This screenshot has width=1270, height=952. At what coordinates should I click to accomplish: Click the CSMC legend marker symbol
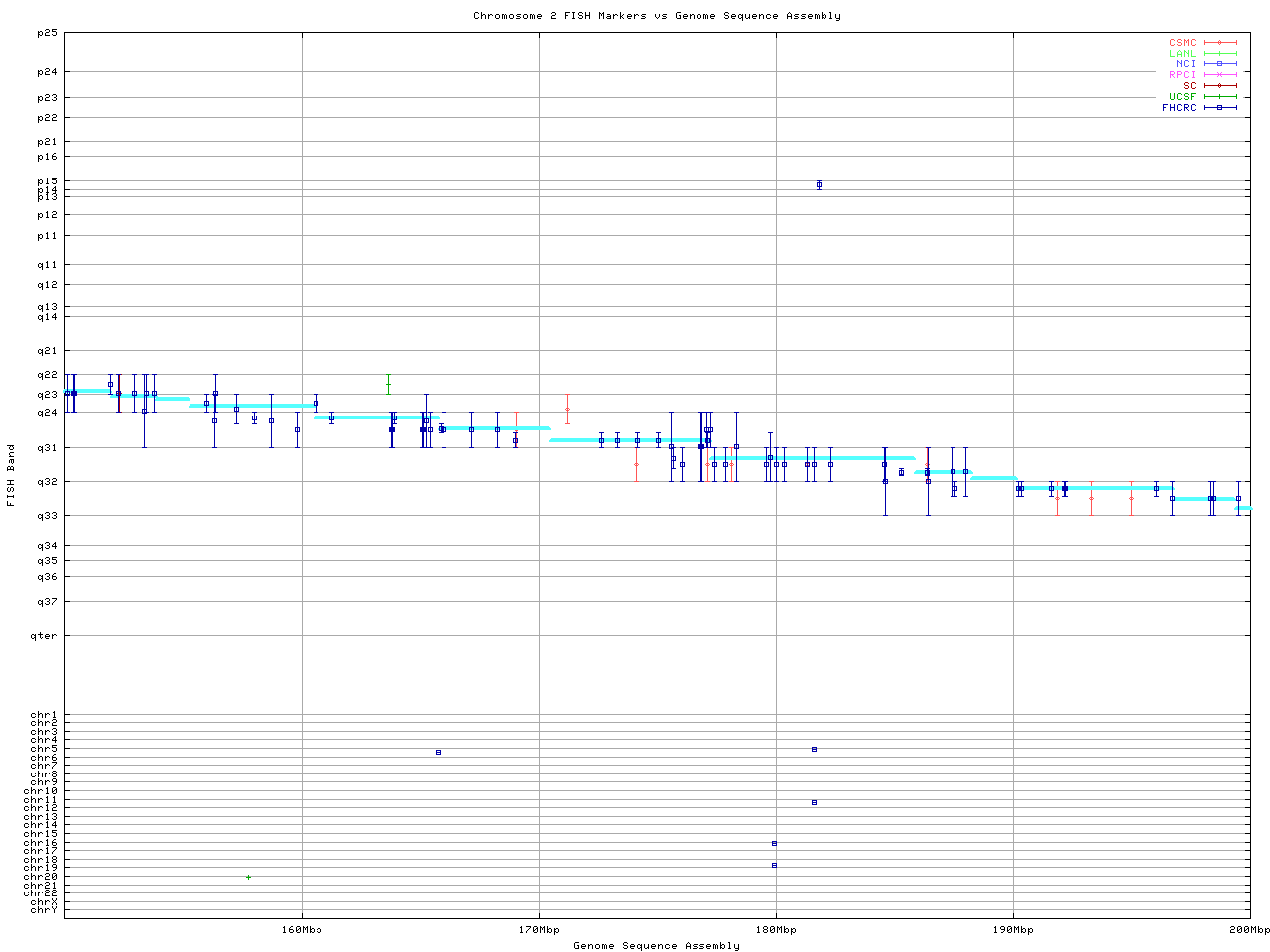pos(1219,43)
